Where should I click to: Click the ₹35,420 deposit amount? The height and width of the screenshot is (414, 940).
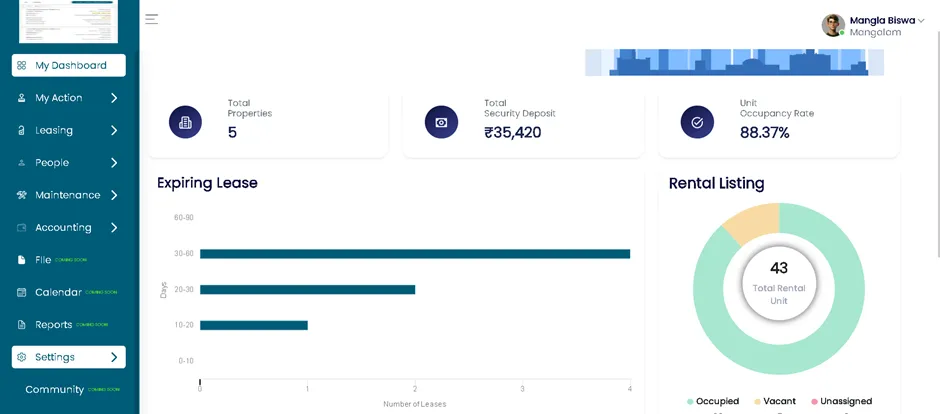pyautogui.click(x=513, y=133)
